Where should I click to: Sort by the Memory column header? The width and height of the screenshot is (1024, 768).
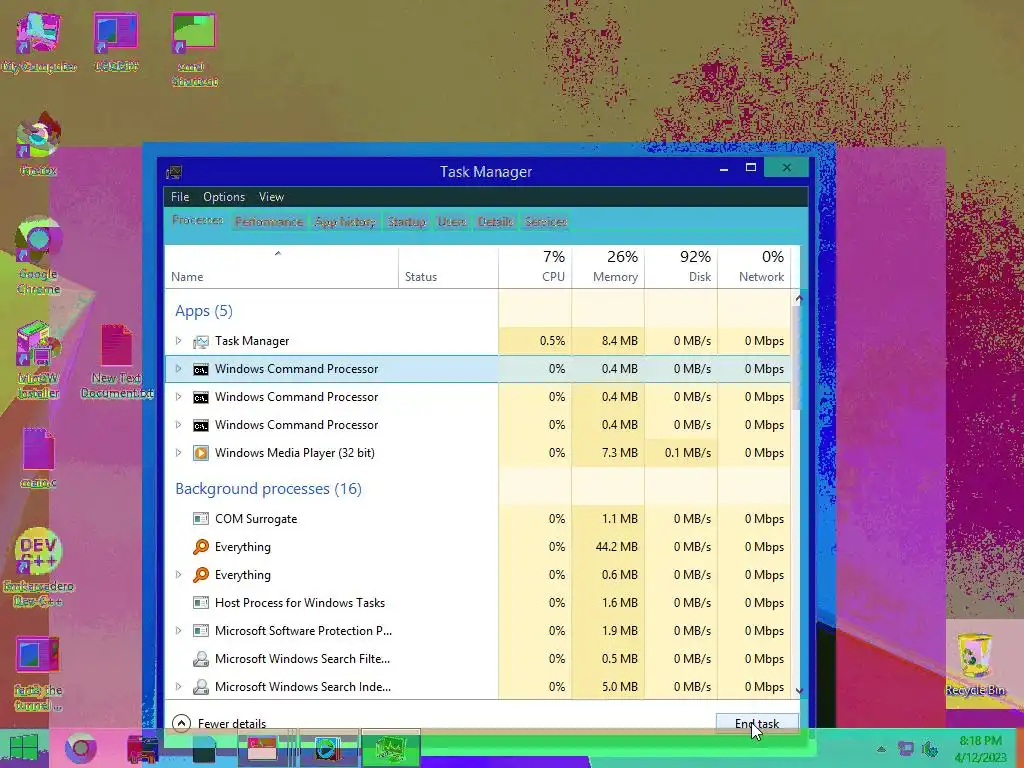coord(608,268)
